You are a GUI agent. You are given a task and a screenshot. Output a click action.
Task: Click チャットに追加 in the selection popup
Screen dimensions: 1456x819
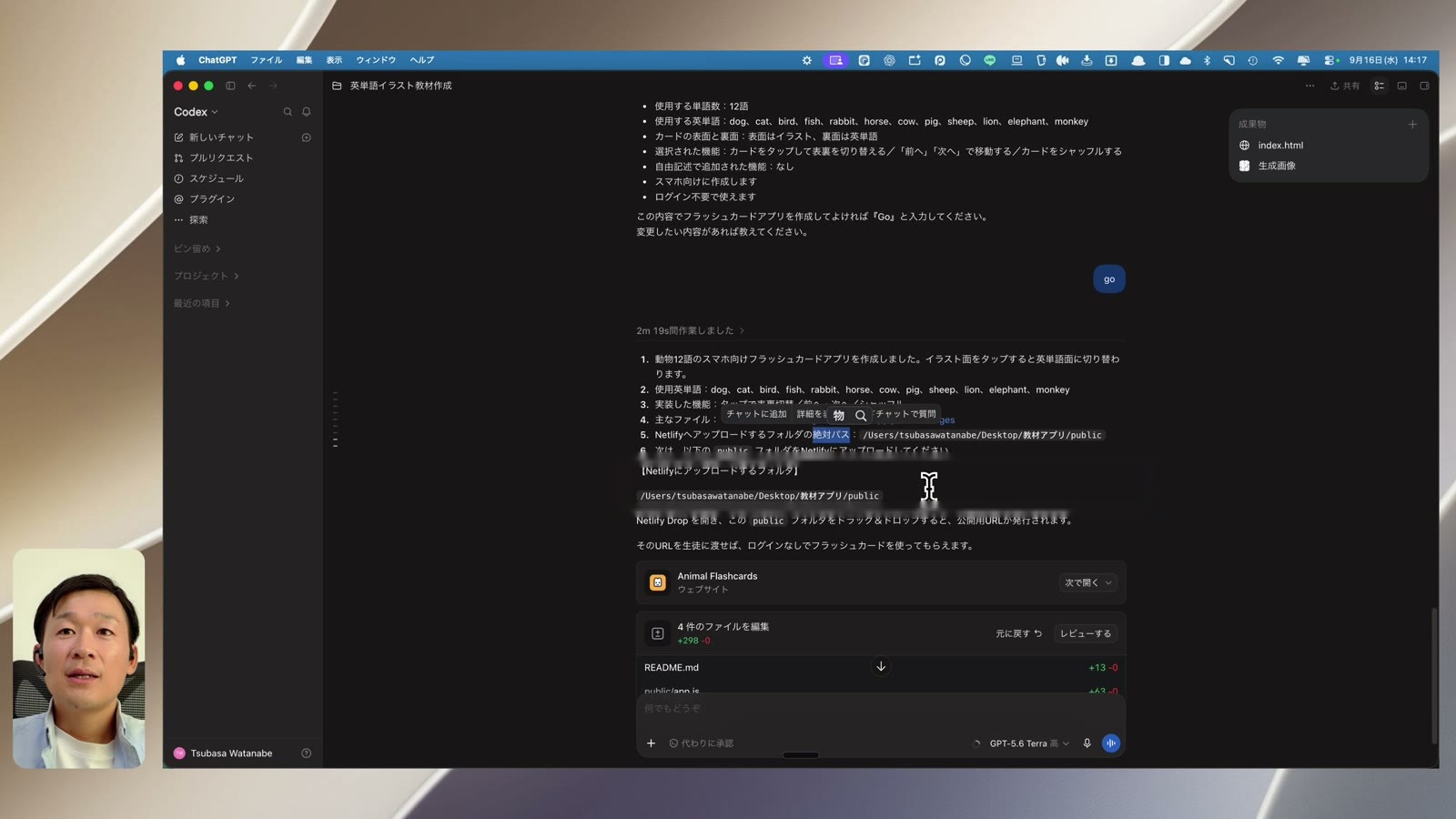756,414
